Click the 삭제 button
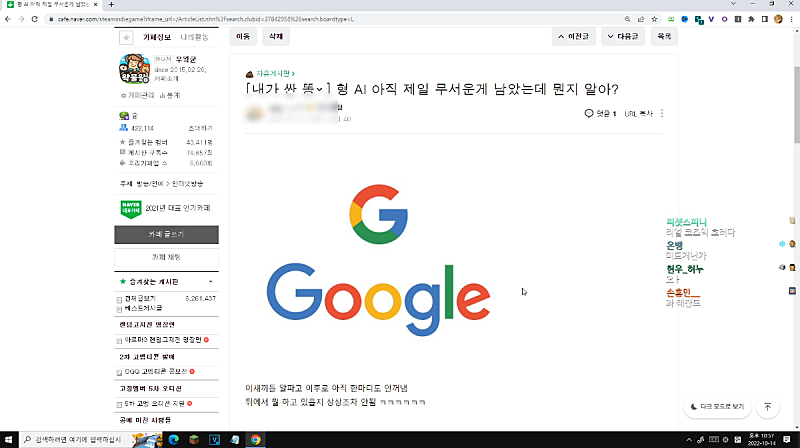Image resolution: width=800 pixels, height=448 pixels. tap(276, 36)
